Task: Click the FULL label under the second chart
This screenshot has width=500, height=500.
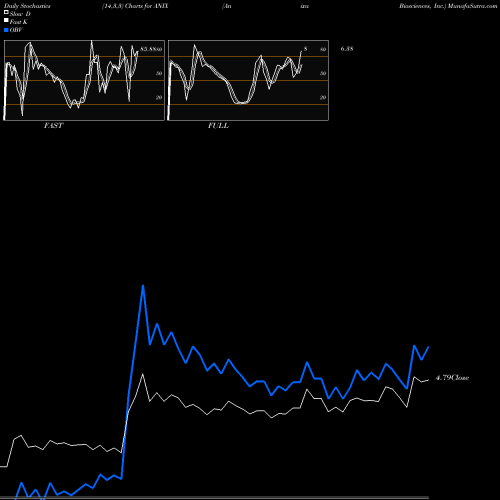Action: [218, 126]
